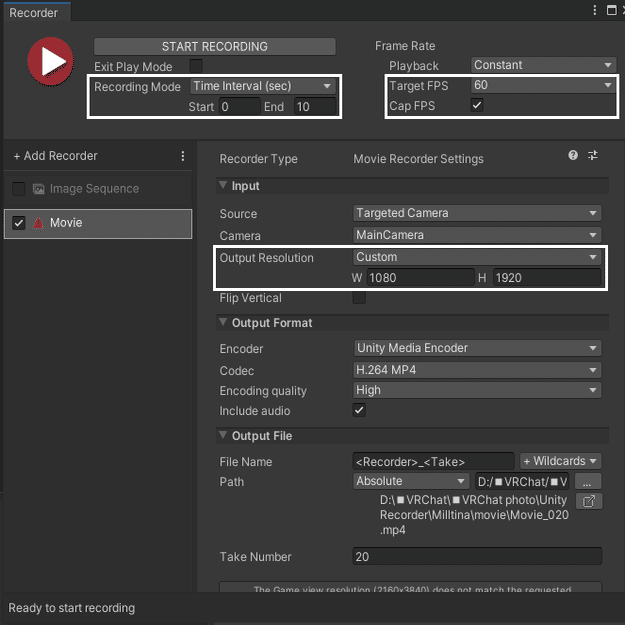The width and height of the screenshot is (625, 625).
Task: Open the Playback Constant dropdown
Action: coord(543,65)
